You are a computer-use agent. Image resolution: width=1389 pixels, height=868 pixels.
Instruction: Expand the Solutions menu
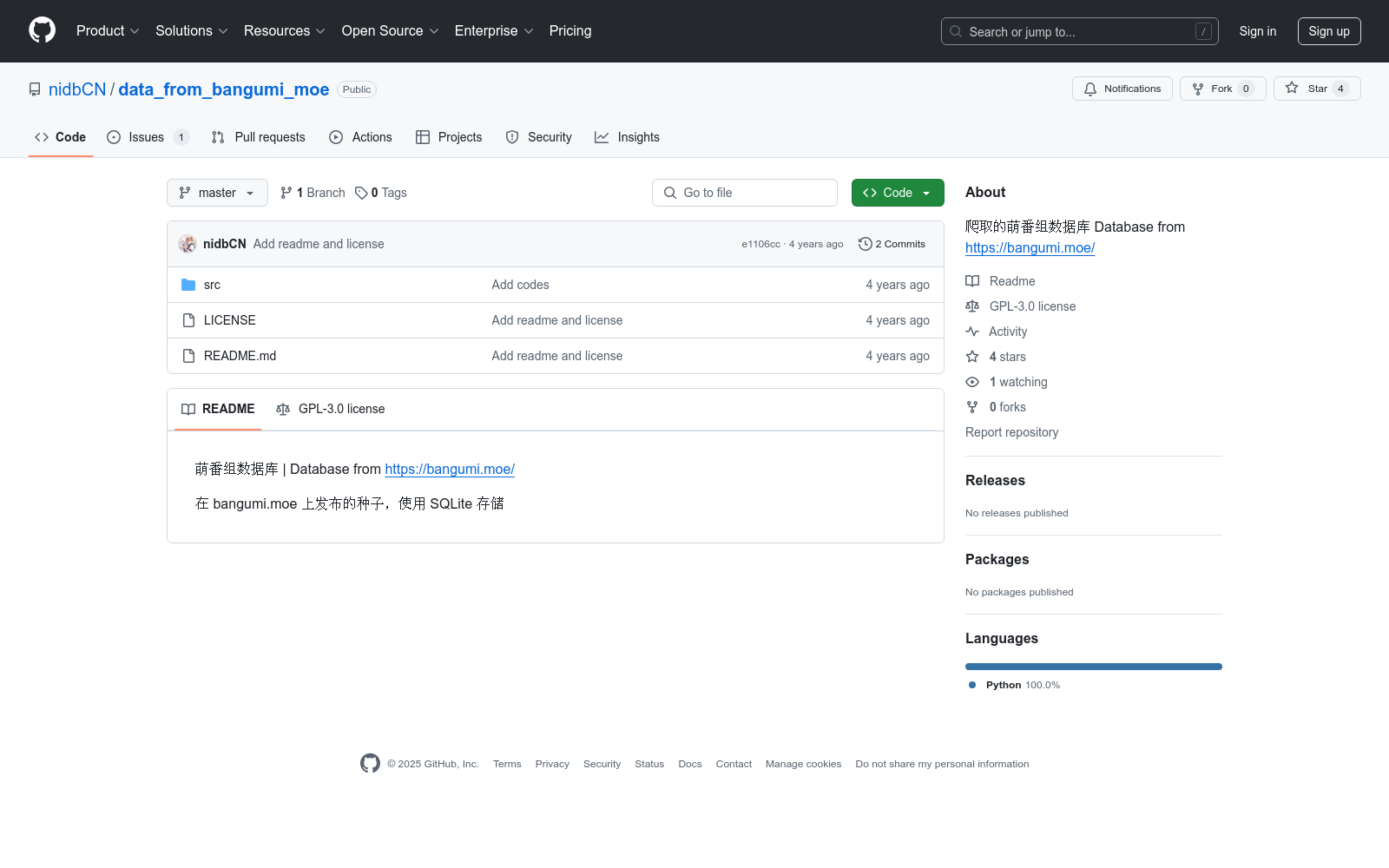[192, 30]
